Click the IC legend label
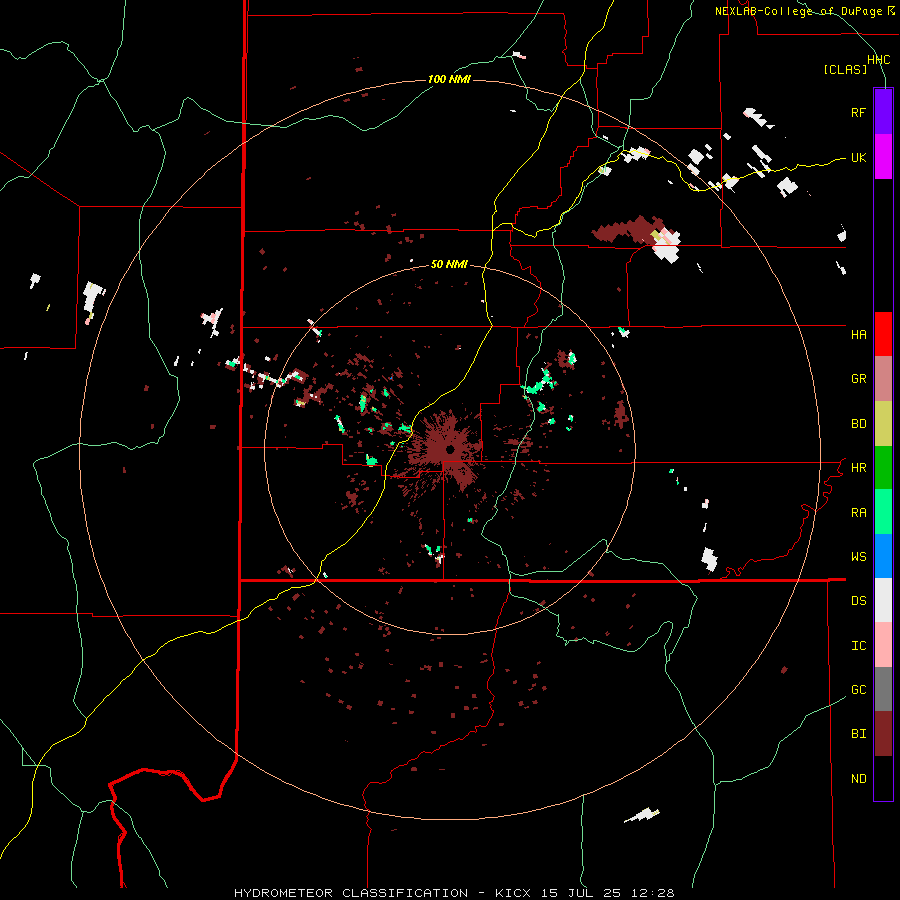This screenshot has width=900, height=900. click(x=858, y=646)
